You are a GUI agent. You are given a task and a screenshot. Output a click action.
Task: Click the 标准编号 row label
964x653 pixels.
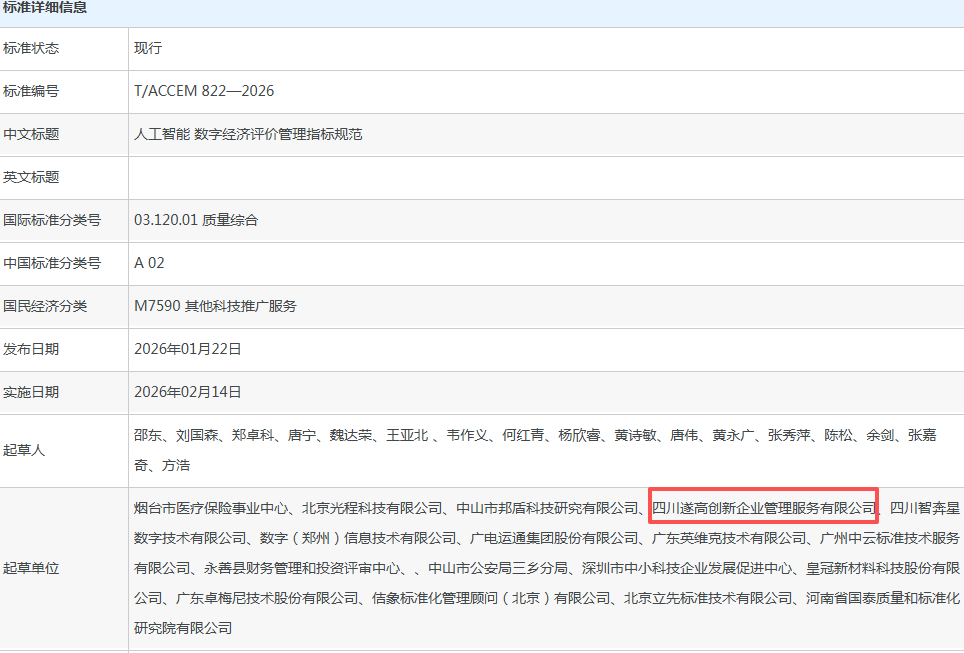(x=31, y=91)
